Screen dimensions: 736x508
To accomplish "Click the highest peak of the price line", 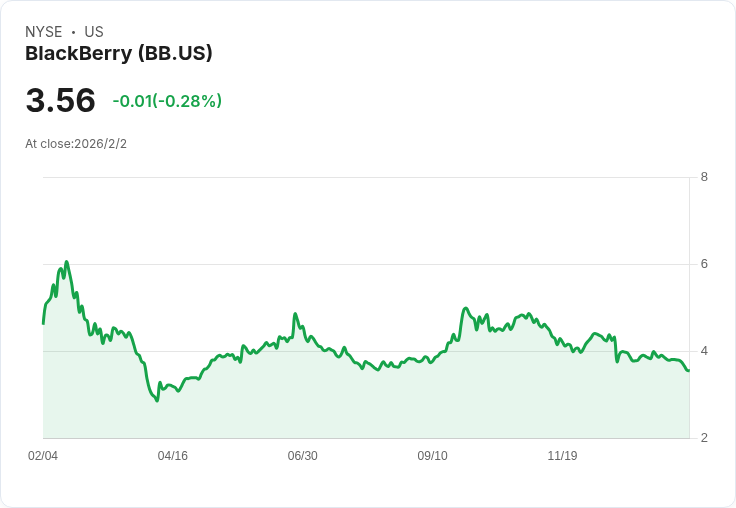I will [66, 262].
